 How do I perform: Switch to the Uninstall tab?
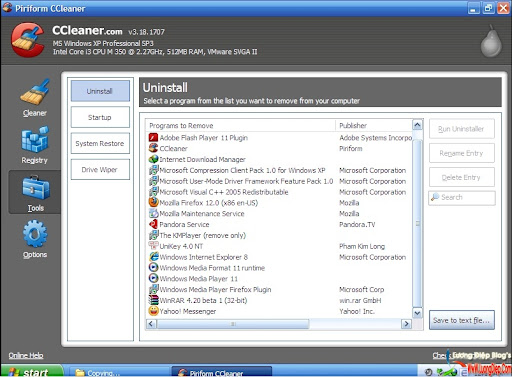100,91
